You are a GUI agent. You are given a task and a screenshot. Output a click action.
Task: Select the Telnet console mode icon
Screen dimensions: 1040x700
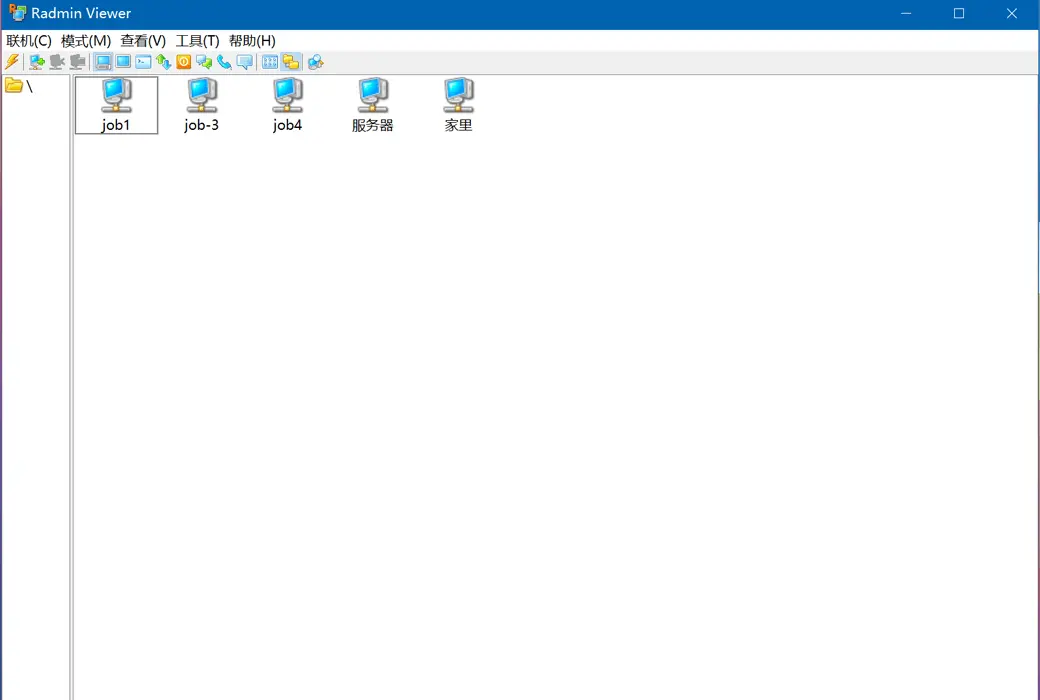pos(143,62)
